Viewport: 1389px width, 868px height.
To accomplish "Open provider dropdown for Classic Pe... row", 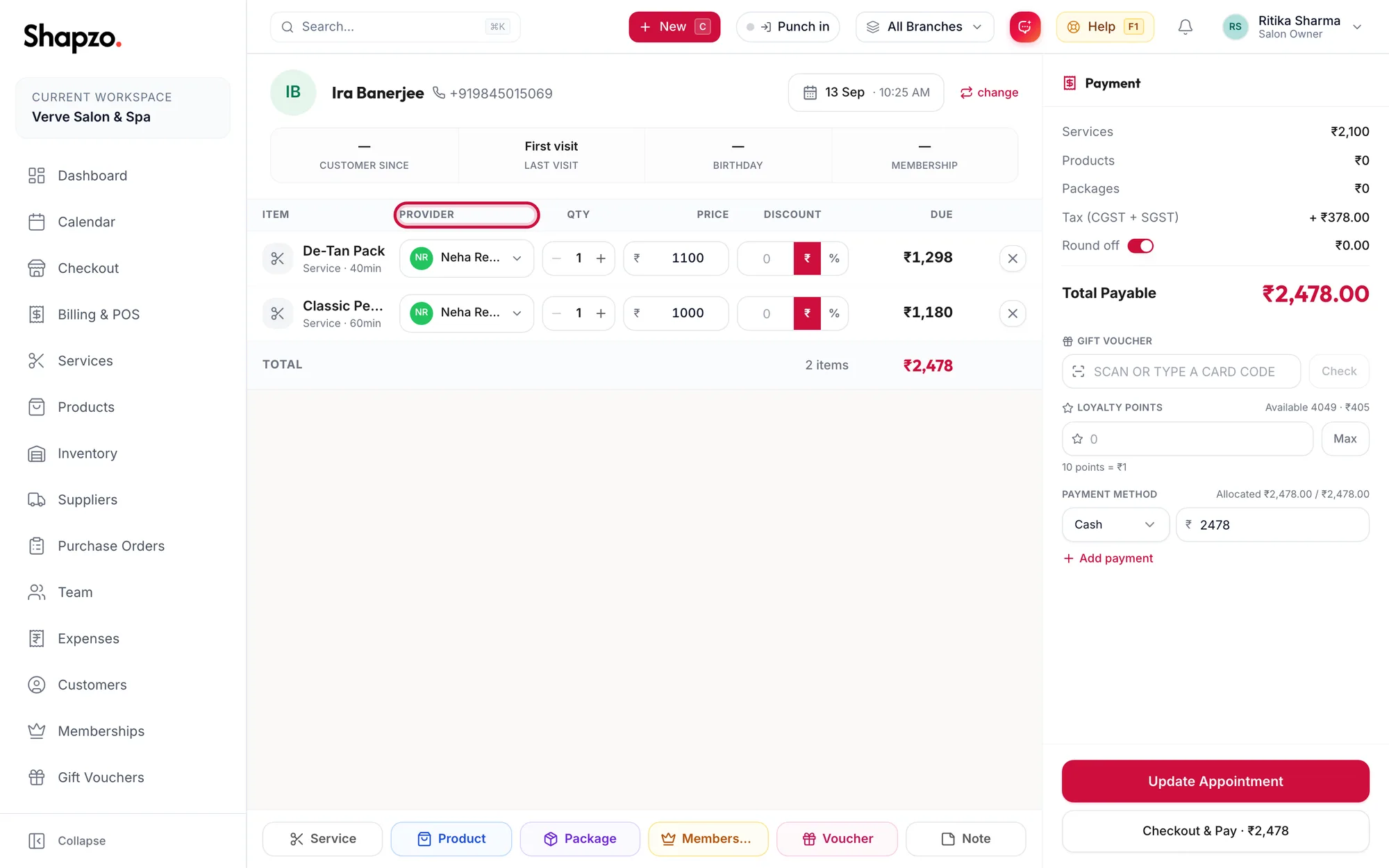I will [x=467, y=313].
